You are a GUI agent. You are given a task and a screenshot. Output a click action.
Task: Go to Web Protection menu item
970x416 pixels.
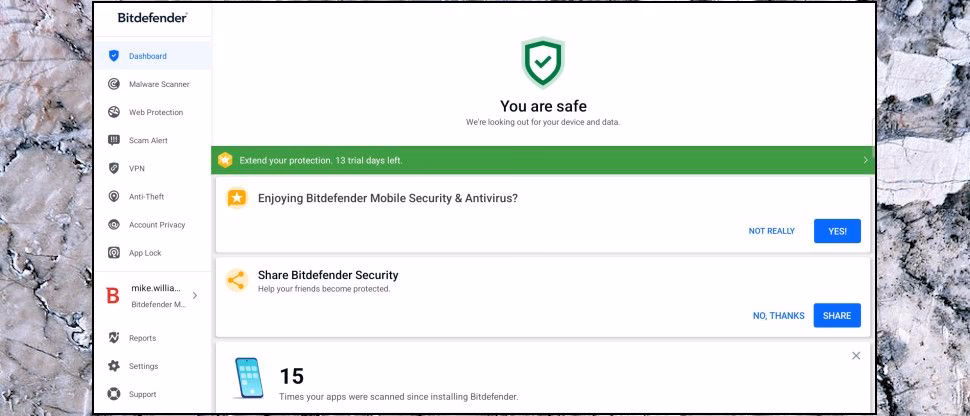click(x=156, y=112)
